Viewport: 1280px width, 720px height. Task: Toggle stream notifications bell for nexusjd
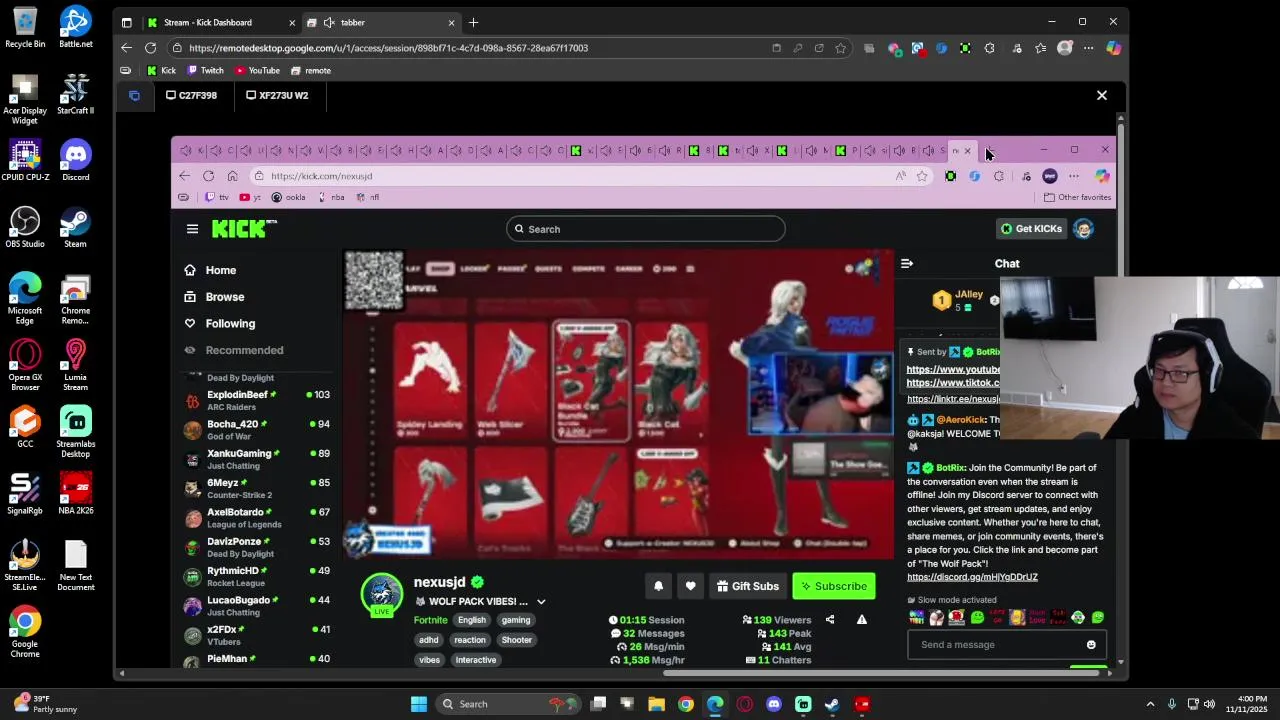pos(658,586)
